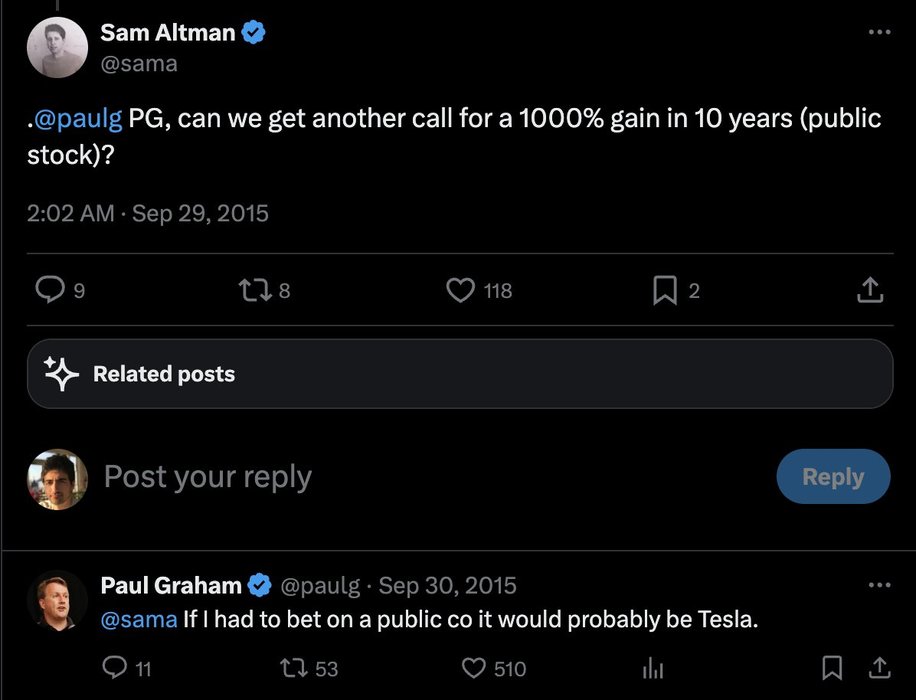Click the Post your reply text field
Image resolution: width=916 pixels, height=700 pixels.
tap(432, 476)
